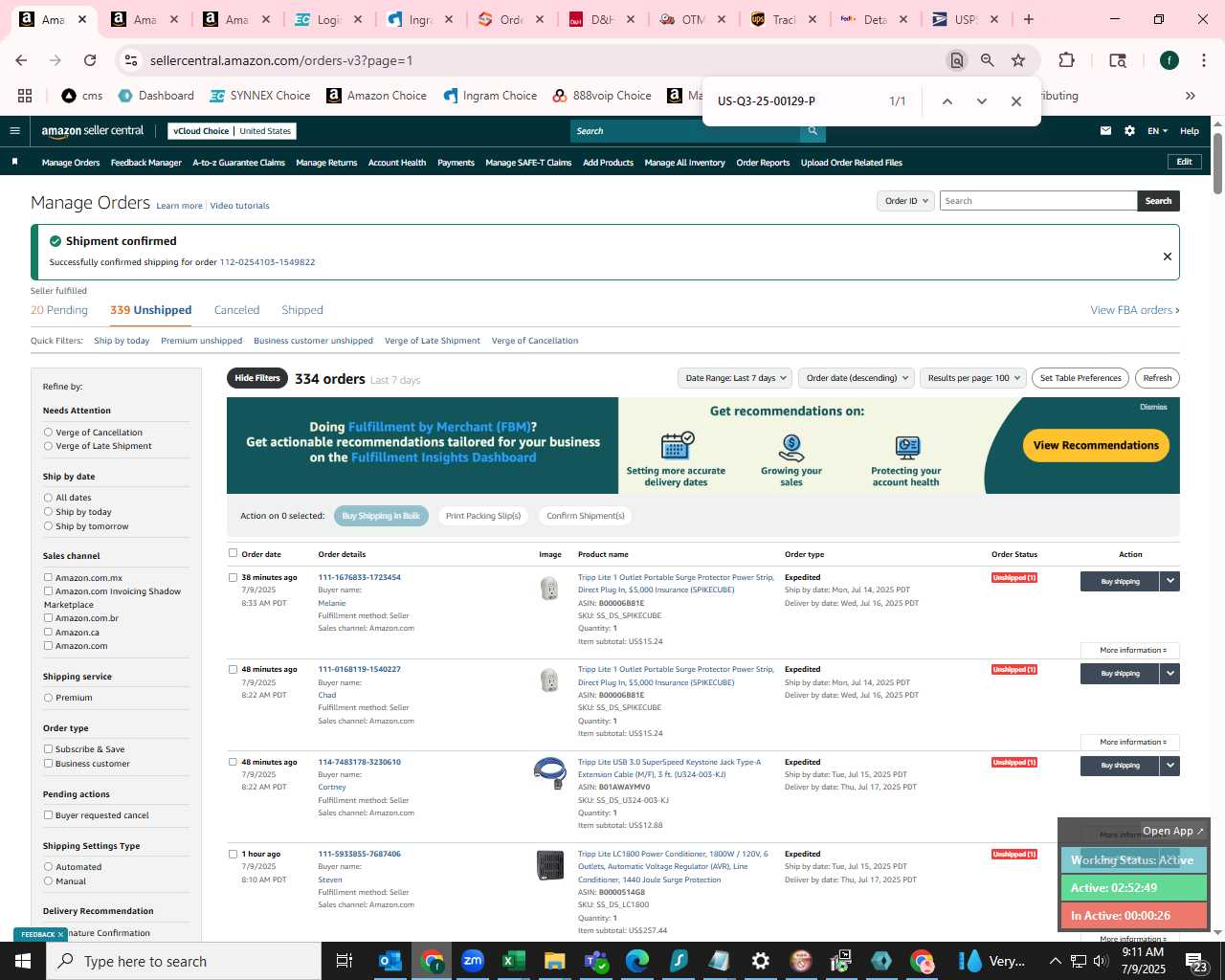Open order link 112-0254103-1549822

click(267, 262)
